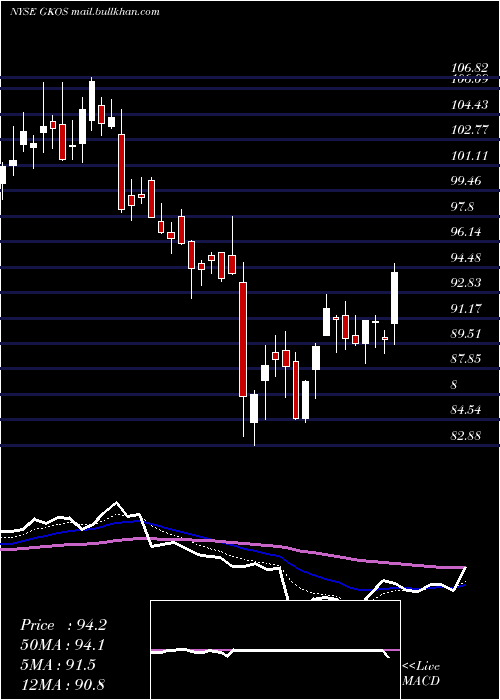Click the 97.8 price axis label

click(x=462, y=207)
